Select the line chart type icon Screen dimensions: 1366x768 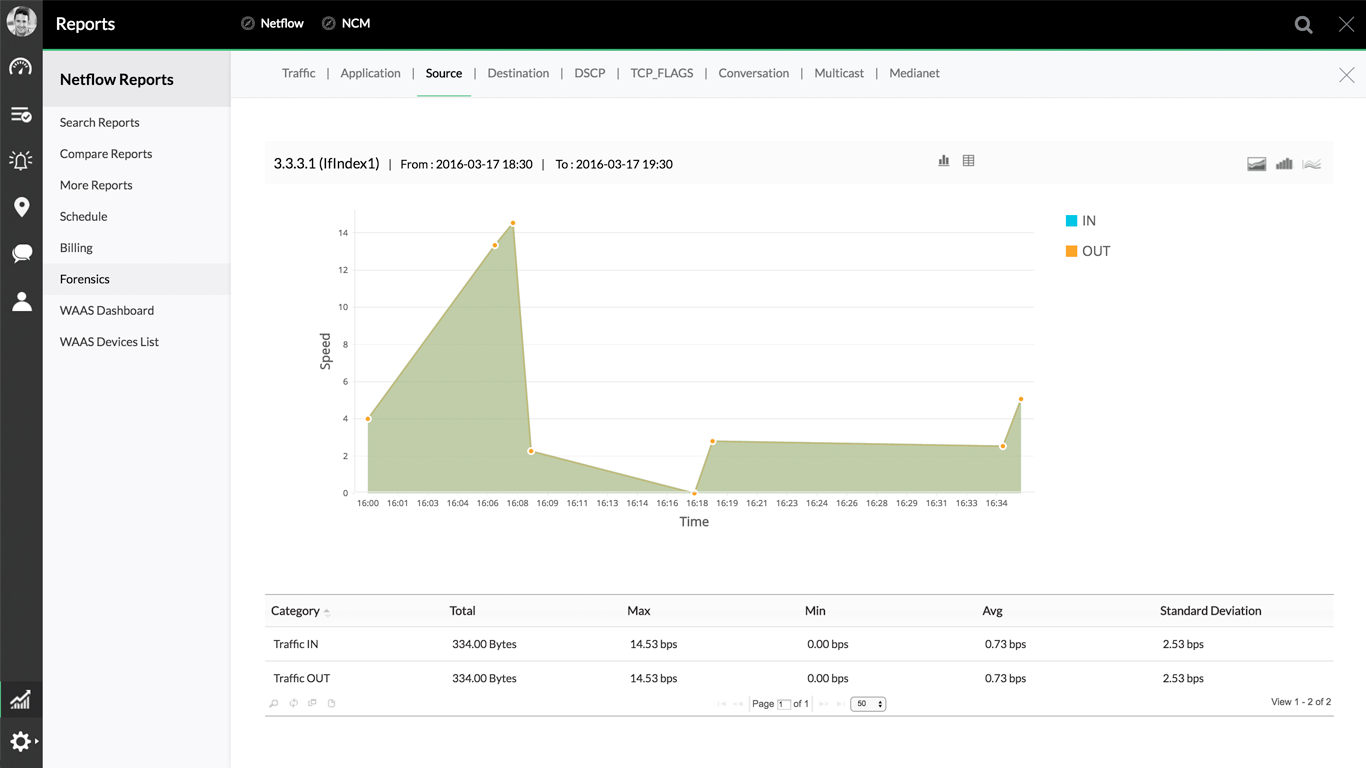[1312, 164]
